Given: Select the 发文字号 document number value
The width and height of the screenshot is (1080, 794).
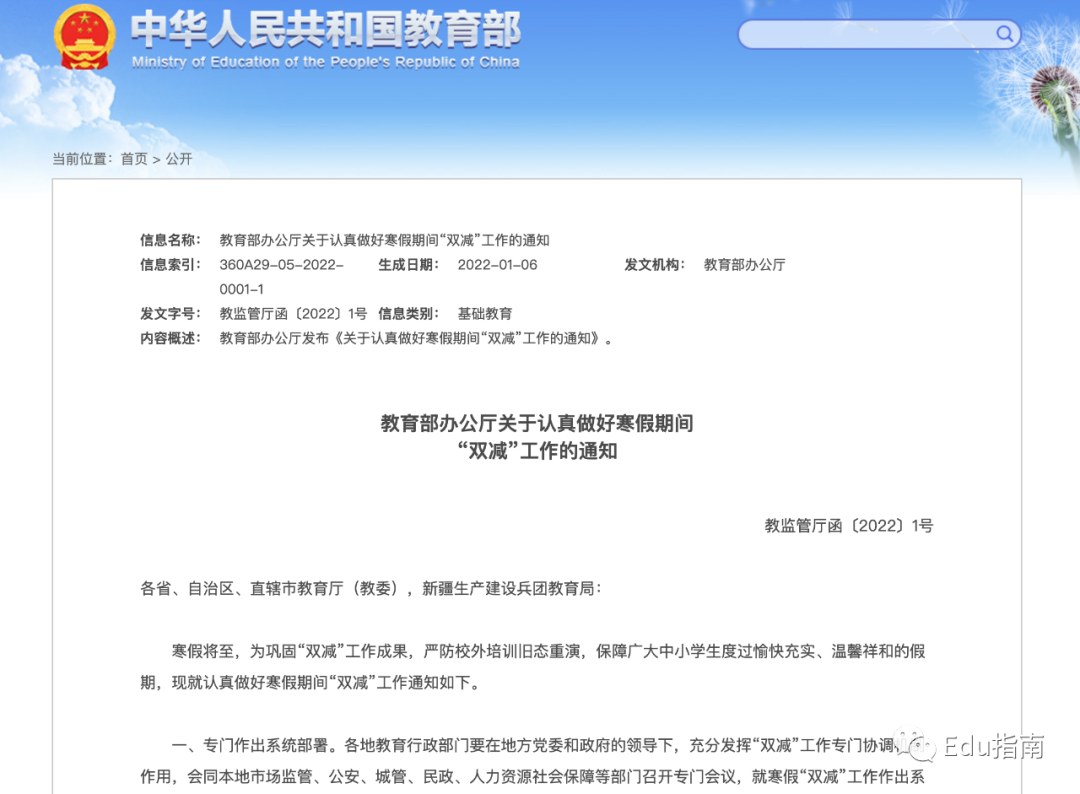Looking at the screenshot, I should pyautogui.click(x=293, y=314).
